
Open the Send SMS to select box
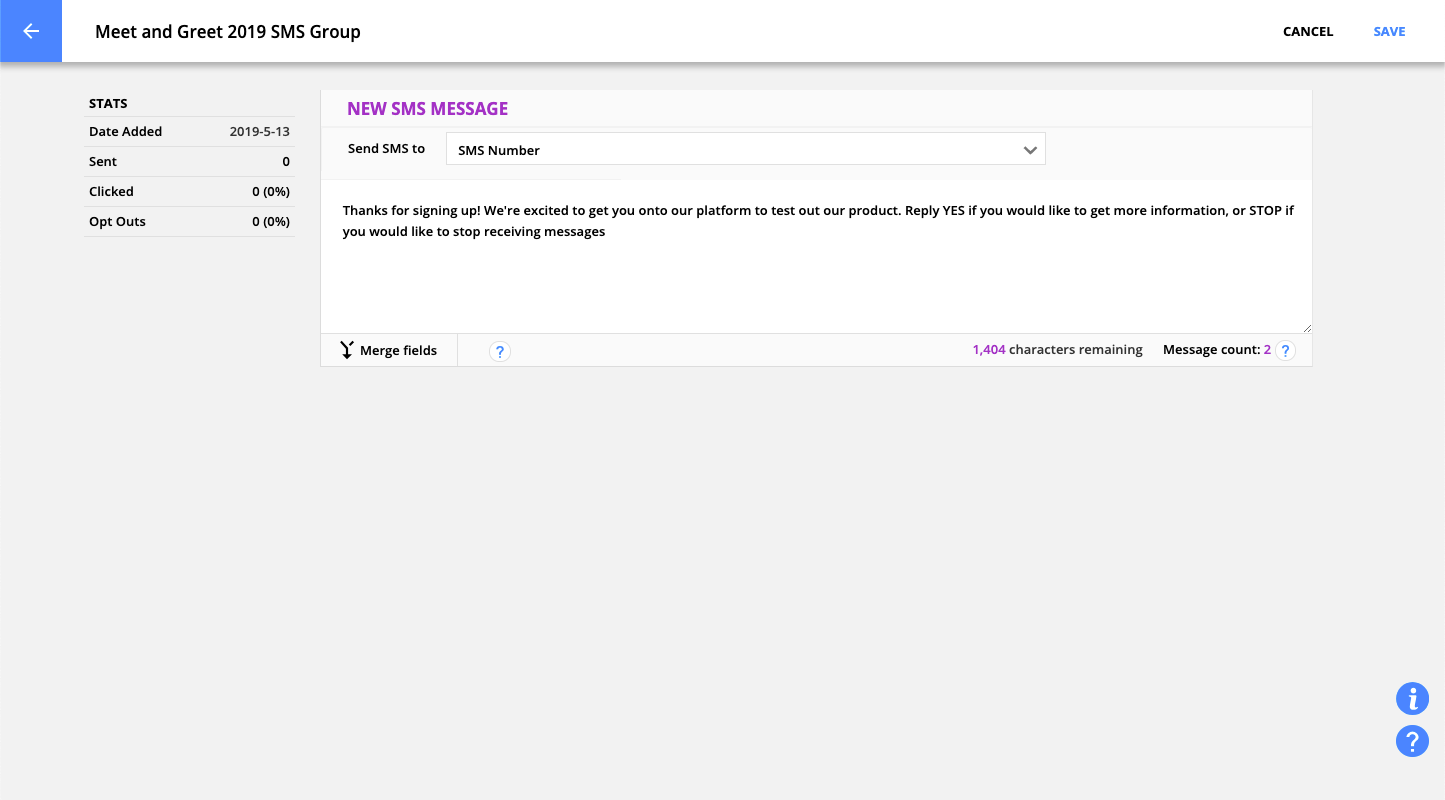745,150
